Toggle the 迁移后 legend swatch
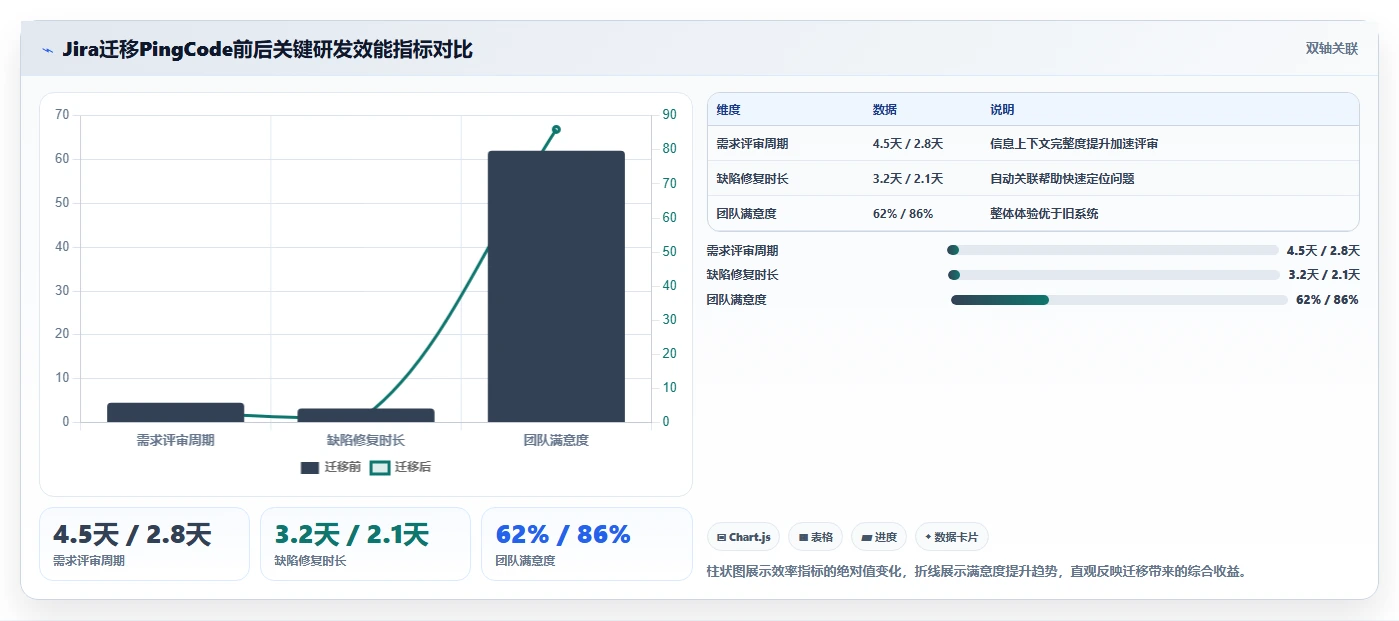This screenshot has height=621, width=1399. [380, 467]
